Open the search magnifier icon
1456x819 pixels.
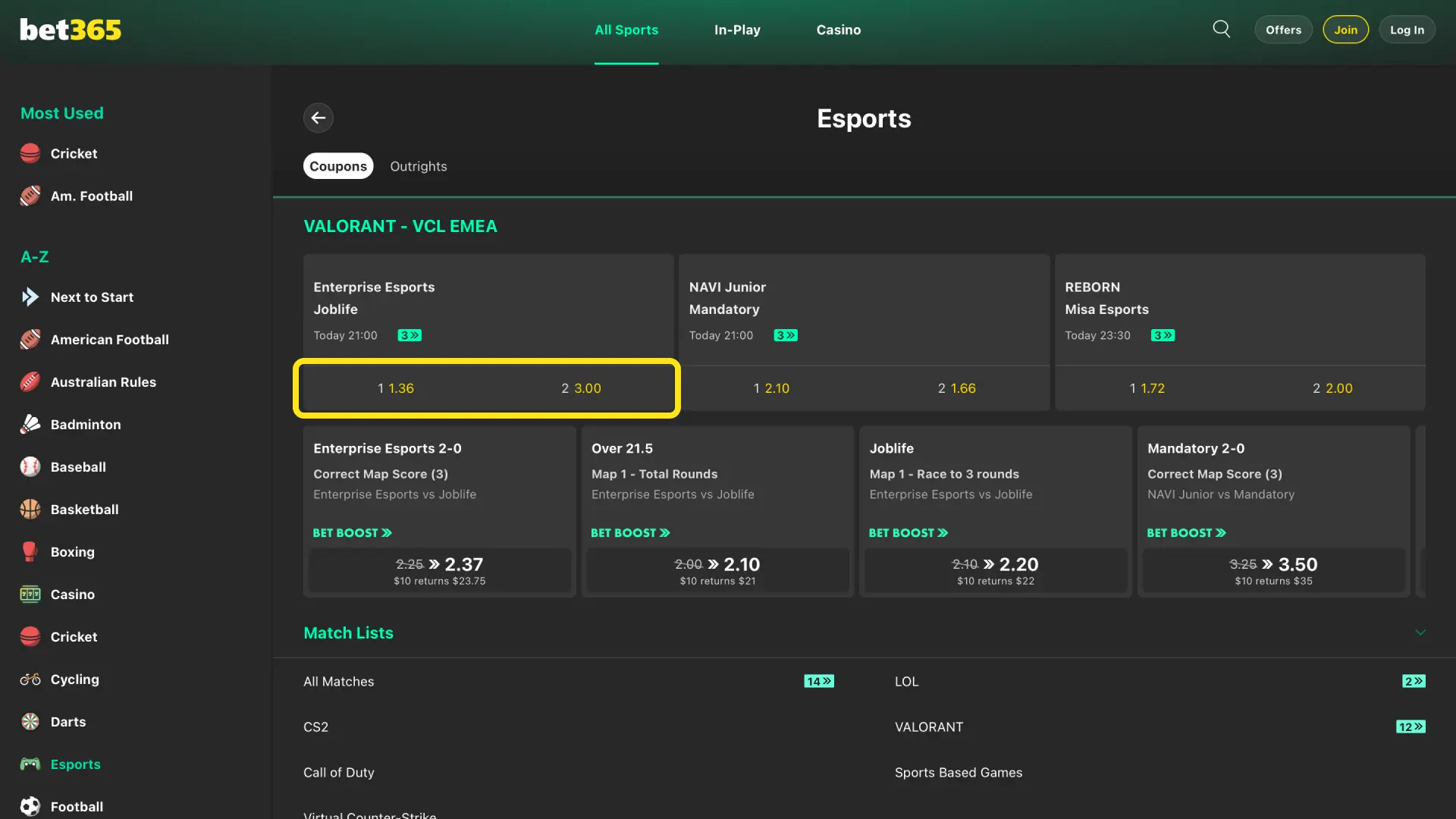coord(1221,30)
